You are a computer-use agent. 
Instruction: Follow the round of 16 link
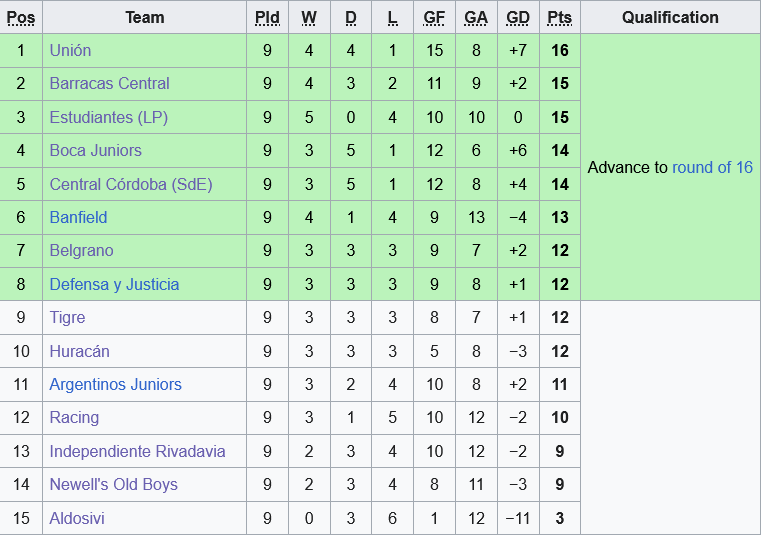(x=712, y=167)
